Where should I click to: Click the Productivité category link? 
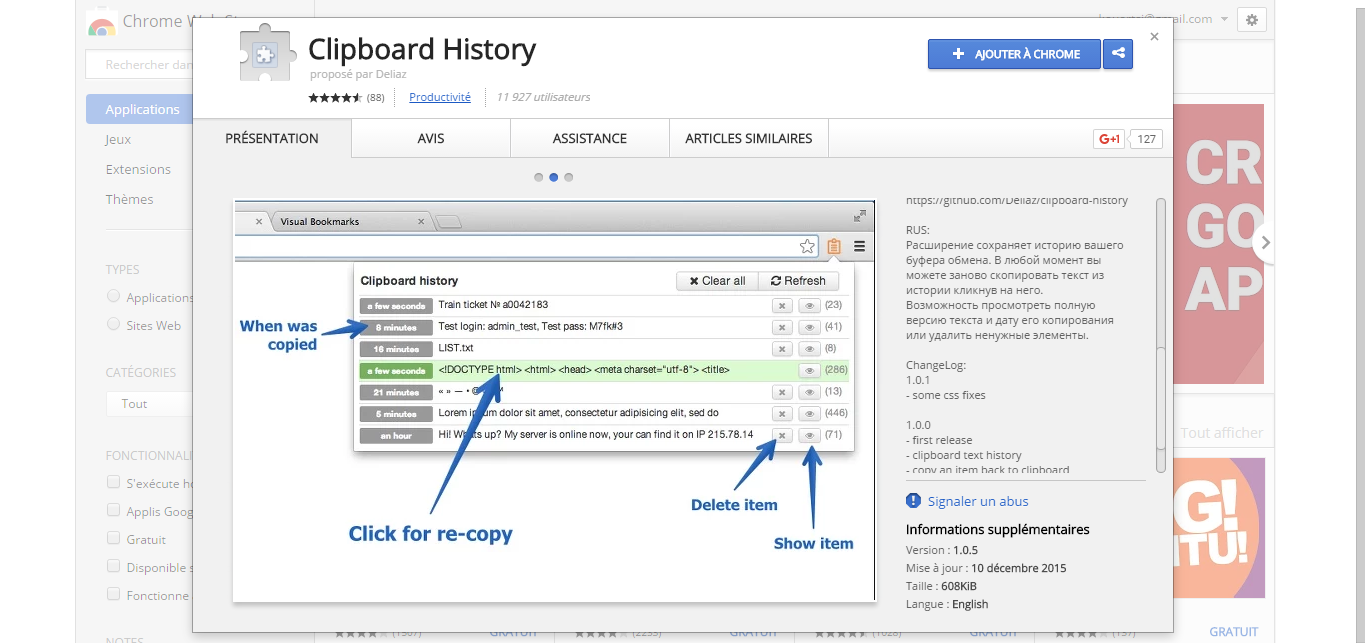[x=440, y=98]
